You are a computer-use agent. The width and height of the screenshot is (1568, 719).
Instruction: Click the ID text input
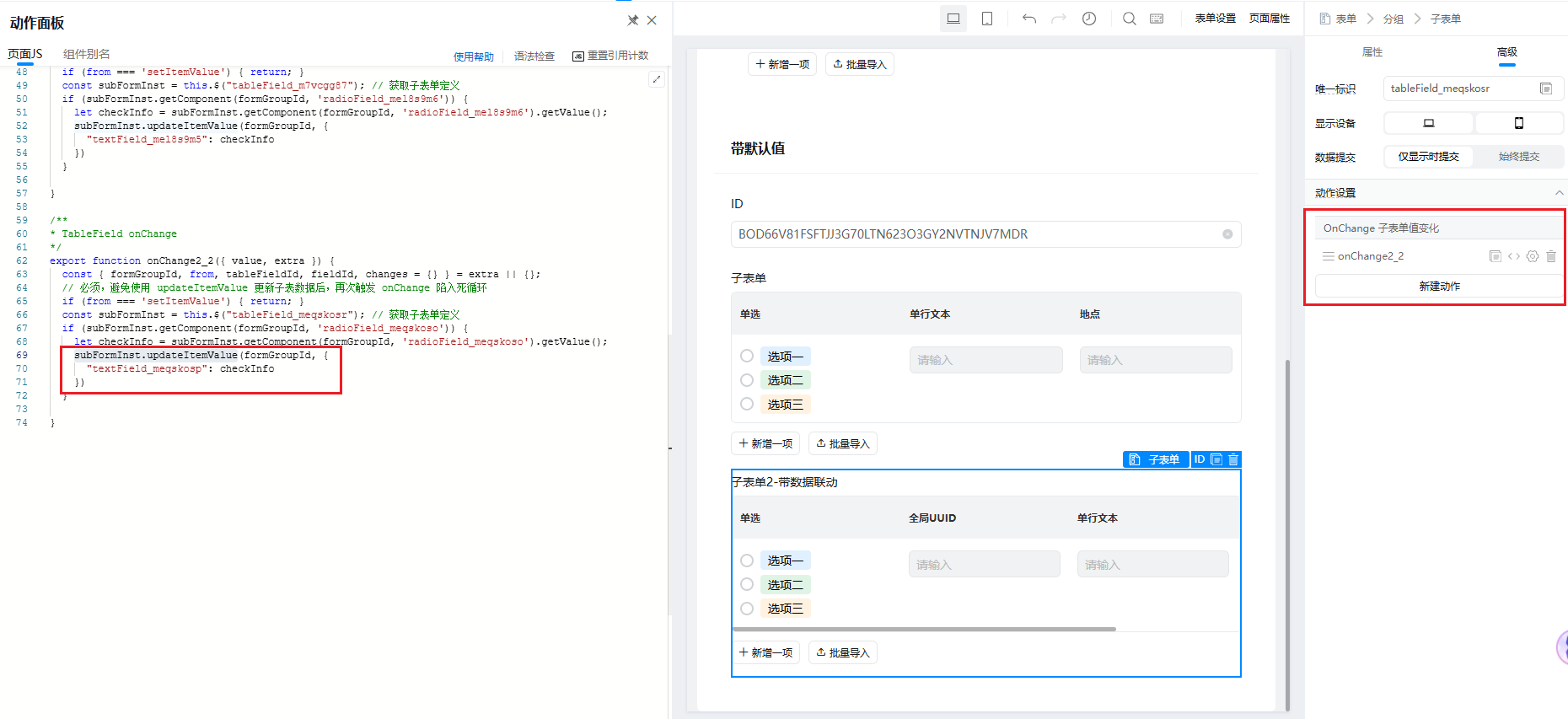tap(985, 234)
